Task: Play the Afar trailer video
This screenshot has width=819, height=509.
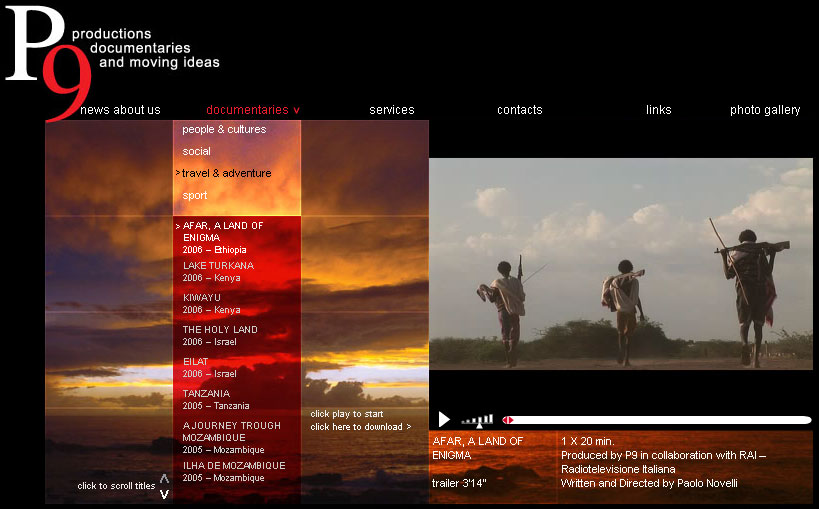Action: 444,419
